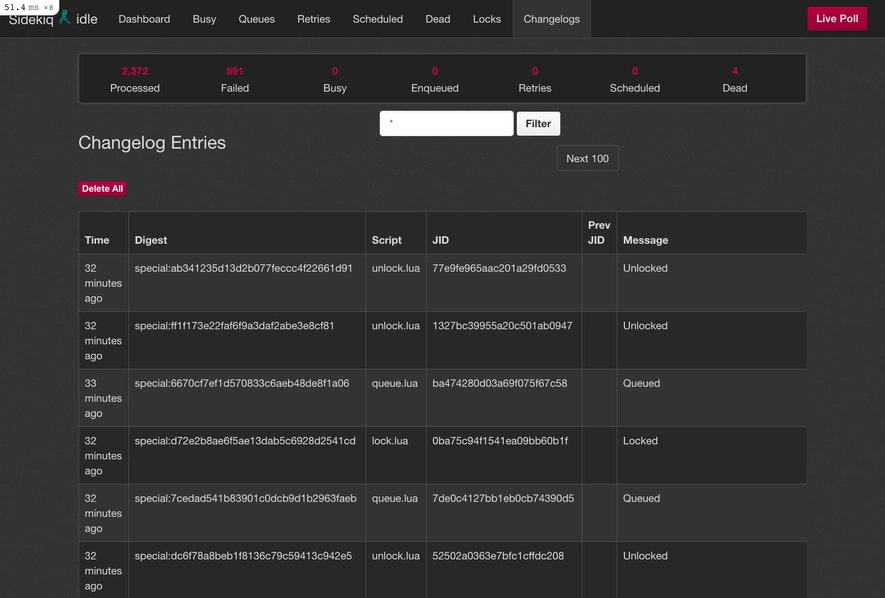Open the Enqueued count summary

(x=434, y=79)
